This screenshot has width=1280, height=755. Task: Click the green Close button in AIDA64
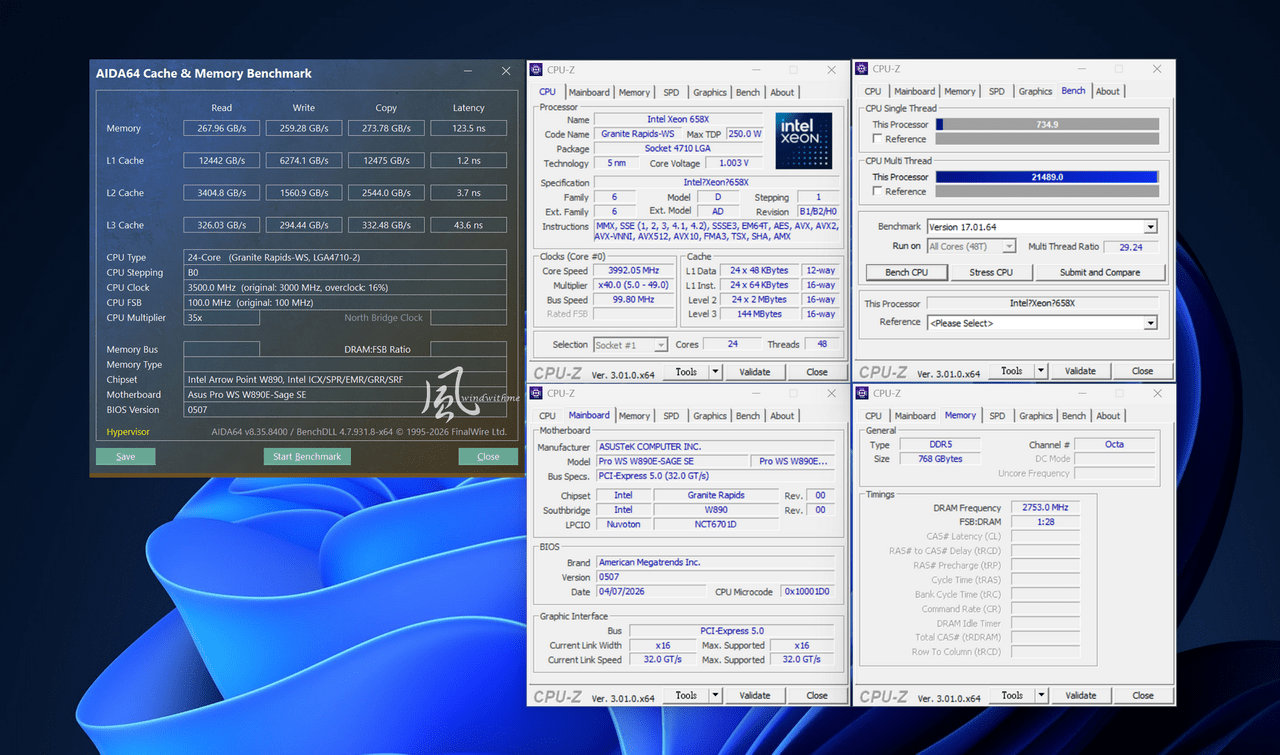[x=488, y=457]
